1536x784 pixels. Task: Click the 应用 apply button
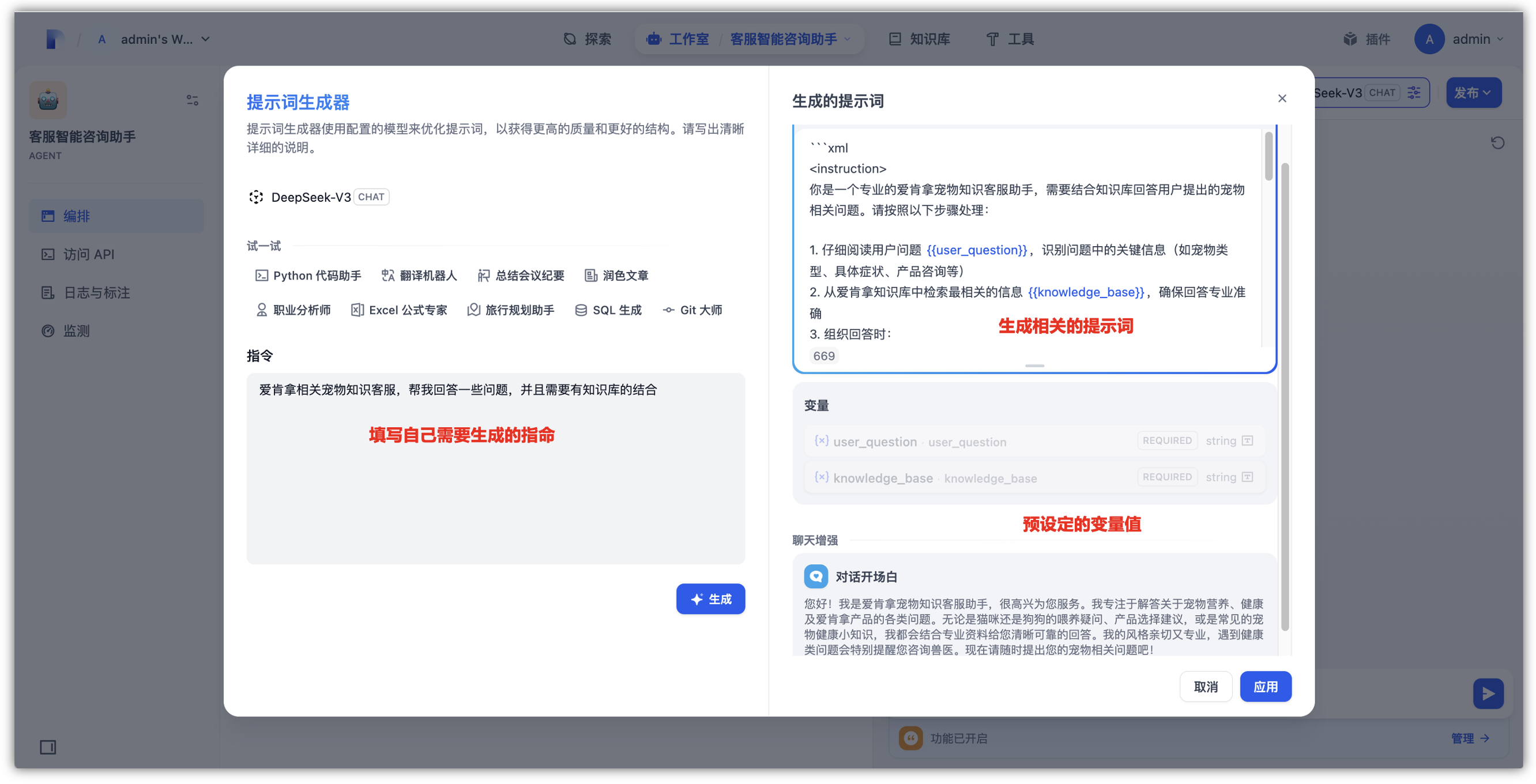tap(1265, 686)
